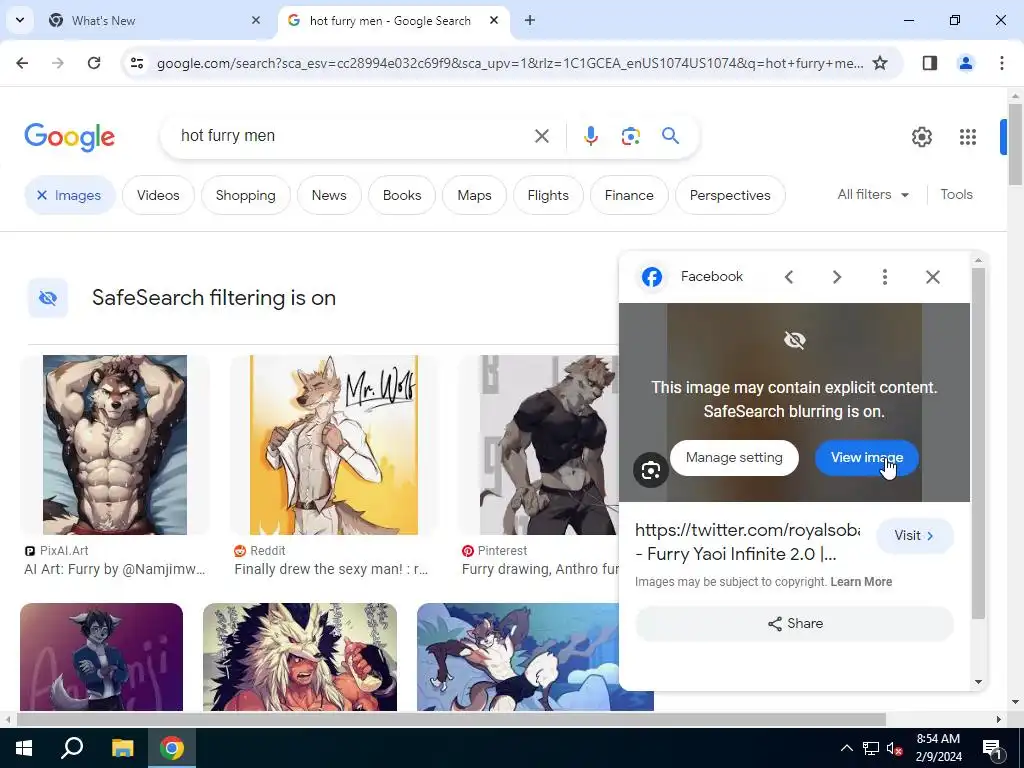Open the Google apps grid
Screen dimensions: 1024x768
point(968,136)
